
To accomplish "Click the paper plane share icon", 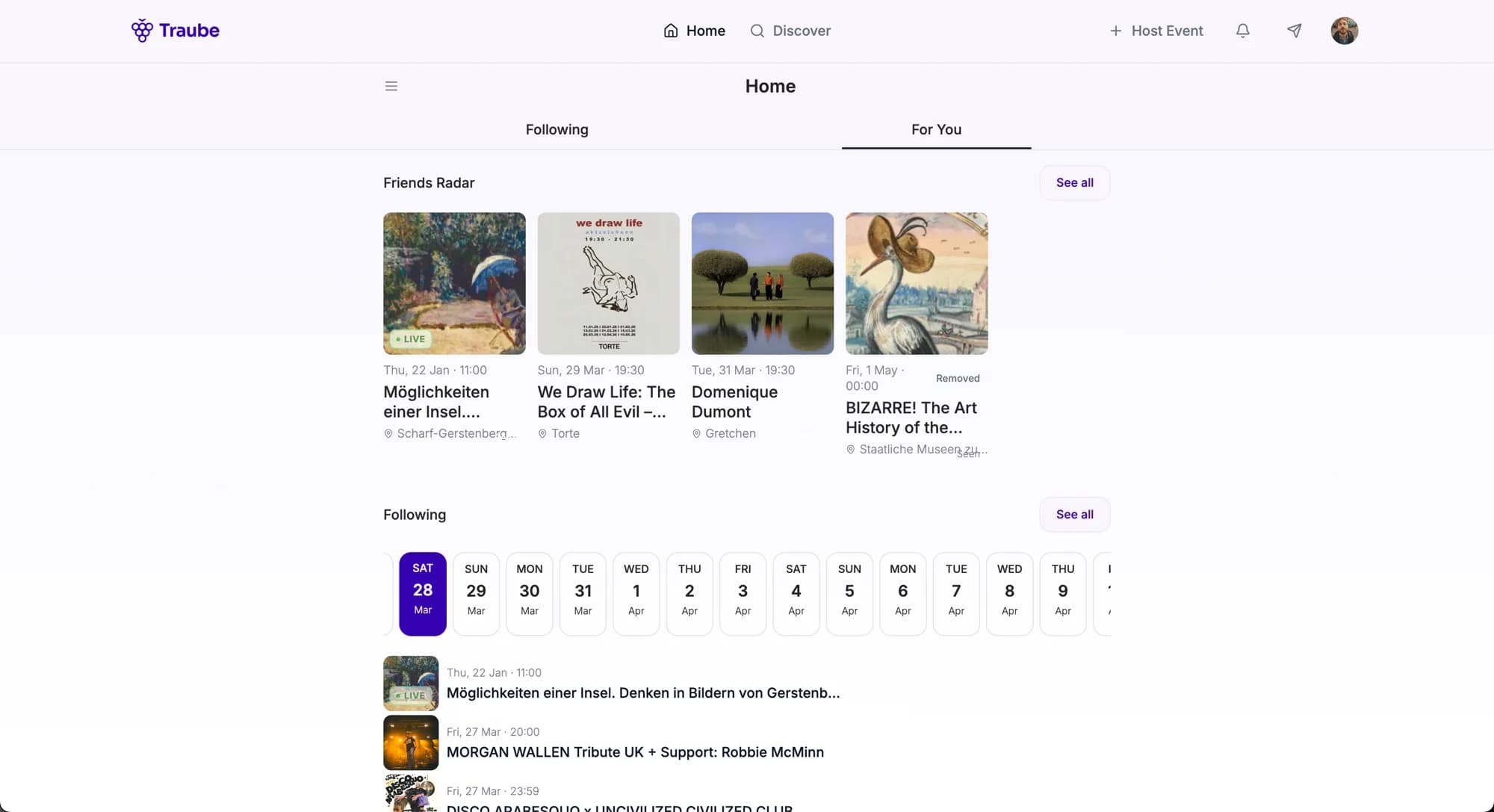I will [x=1294, y=31].
